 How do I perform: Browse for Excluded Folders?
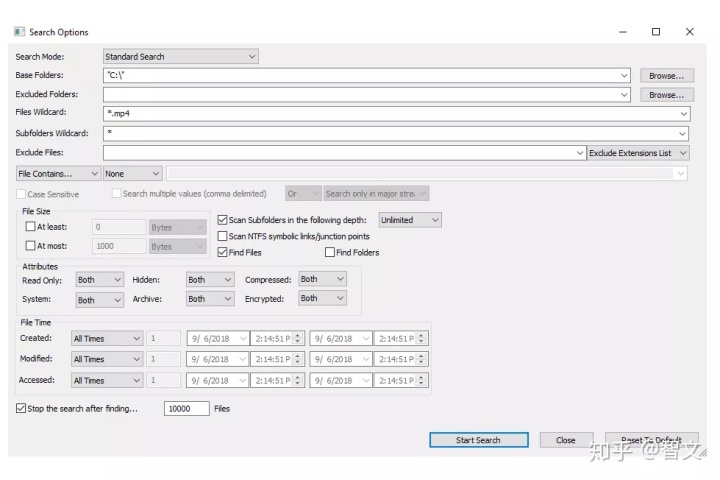[666, 95]
